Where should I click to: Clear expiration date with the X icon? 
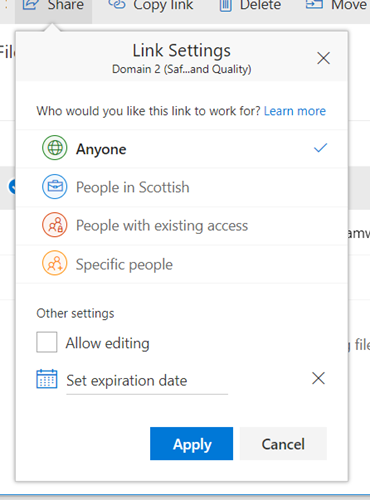(x=318, y=378)
